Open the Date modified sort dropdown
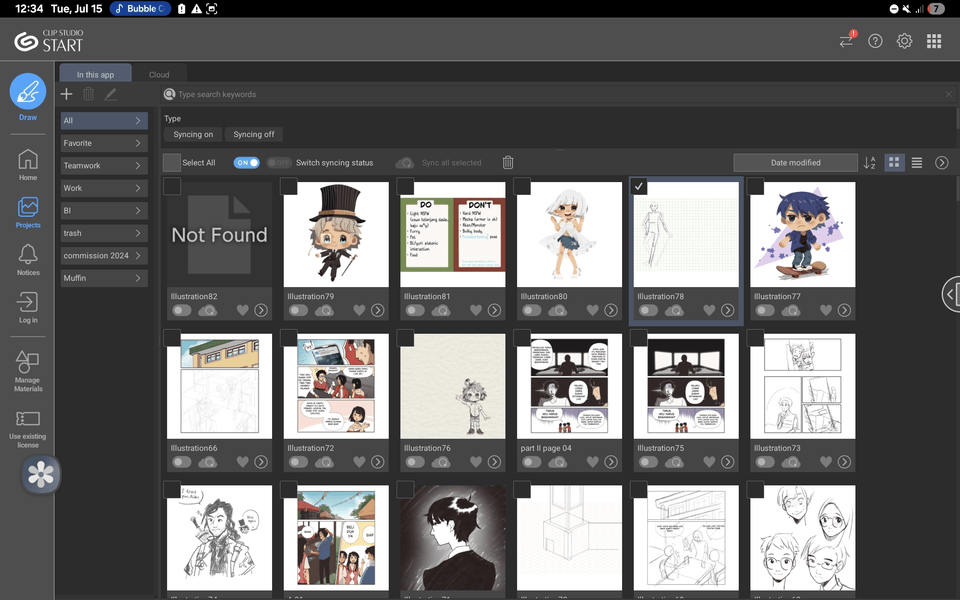This screenshot has height=600, width=960. point(795,162)
